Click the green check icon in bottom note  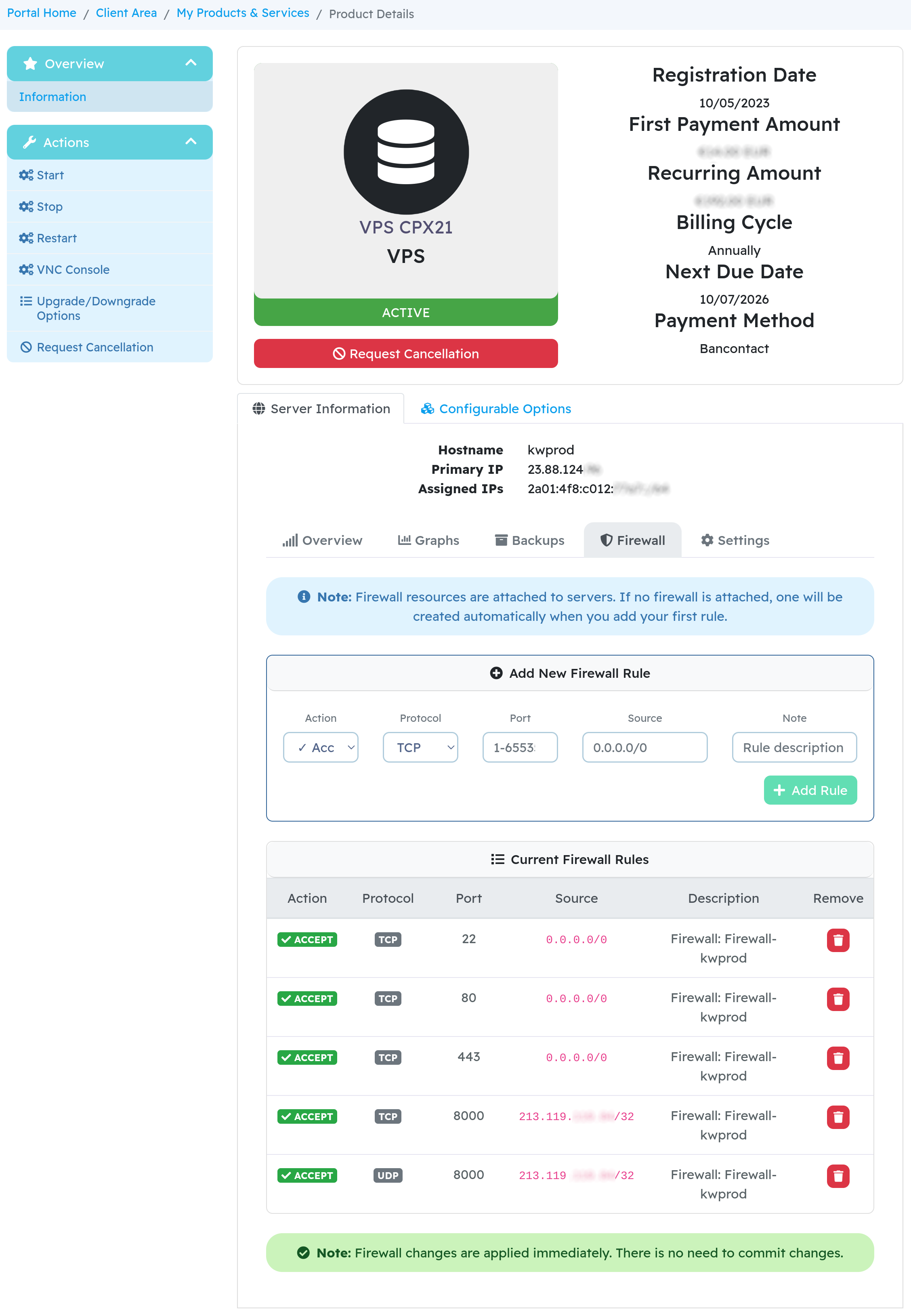(x=303, y=1253)
